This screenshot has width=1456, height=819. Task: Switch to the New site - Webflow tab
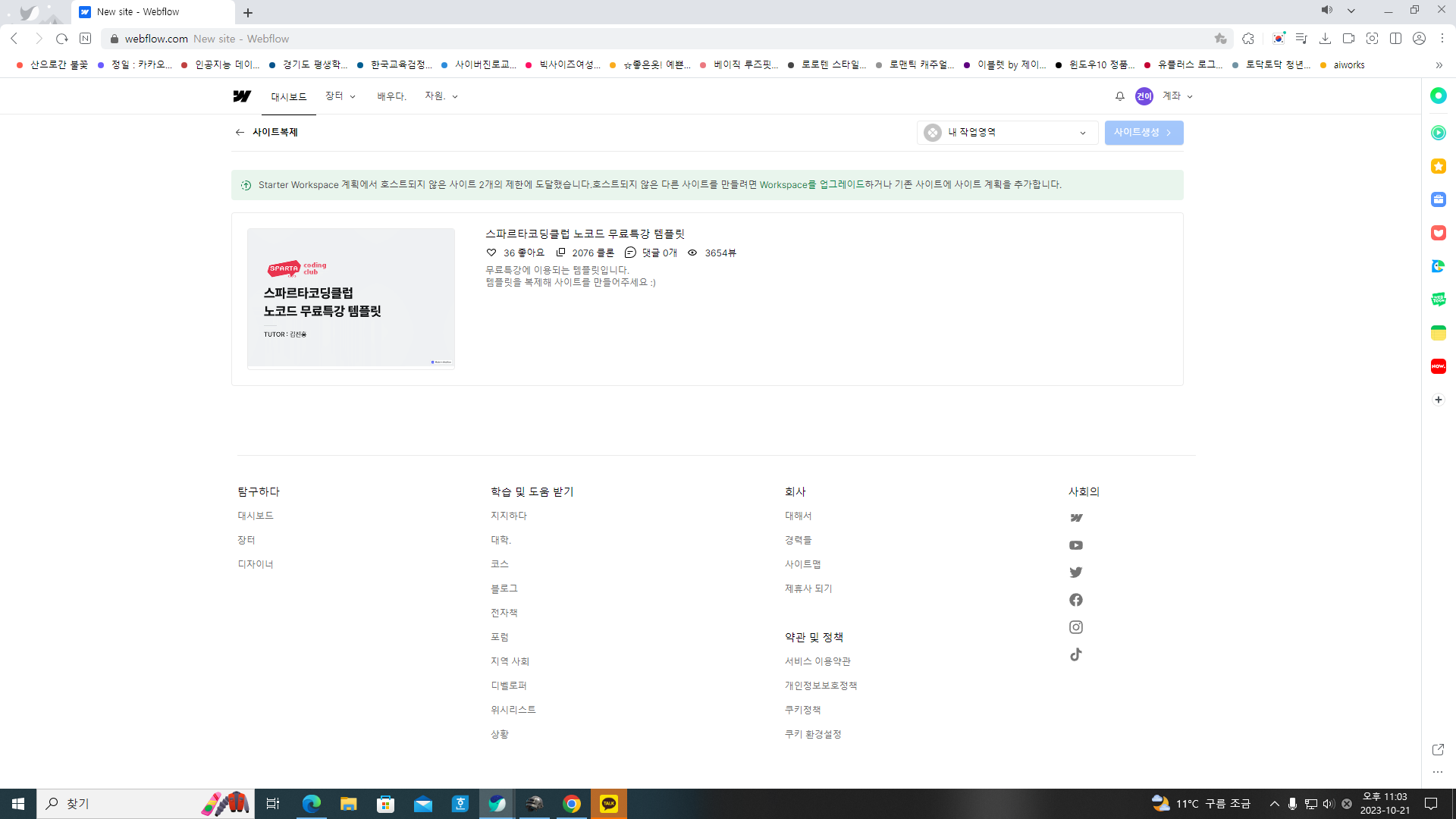point(152,12)
